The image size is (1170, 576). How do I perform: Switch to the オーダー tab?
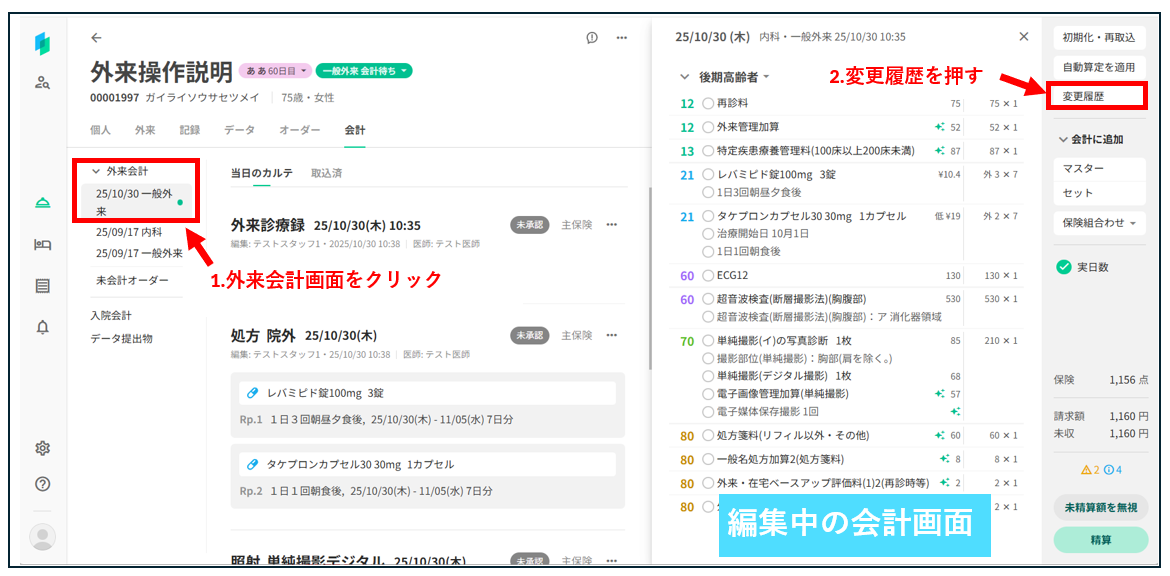coord(300,130)
